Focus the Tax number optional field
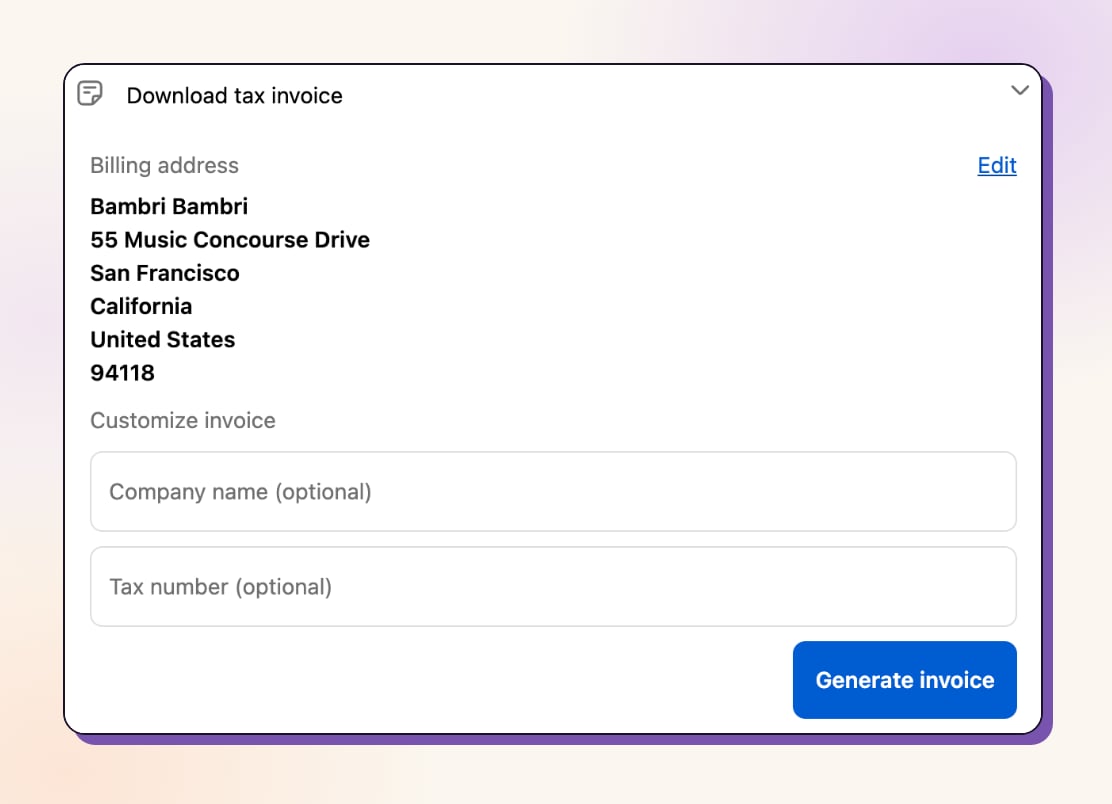Image resolution: width=1112 pixels, height=804 pixels. tap(553, 586)
